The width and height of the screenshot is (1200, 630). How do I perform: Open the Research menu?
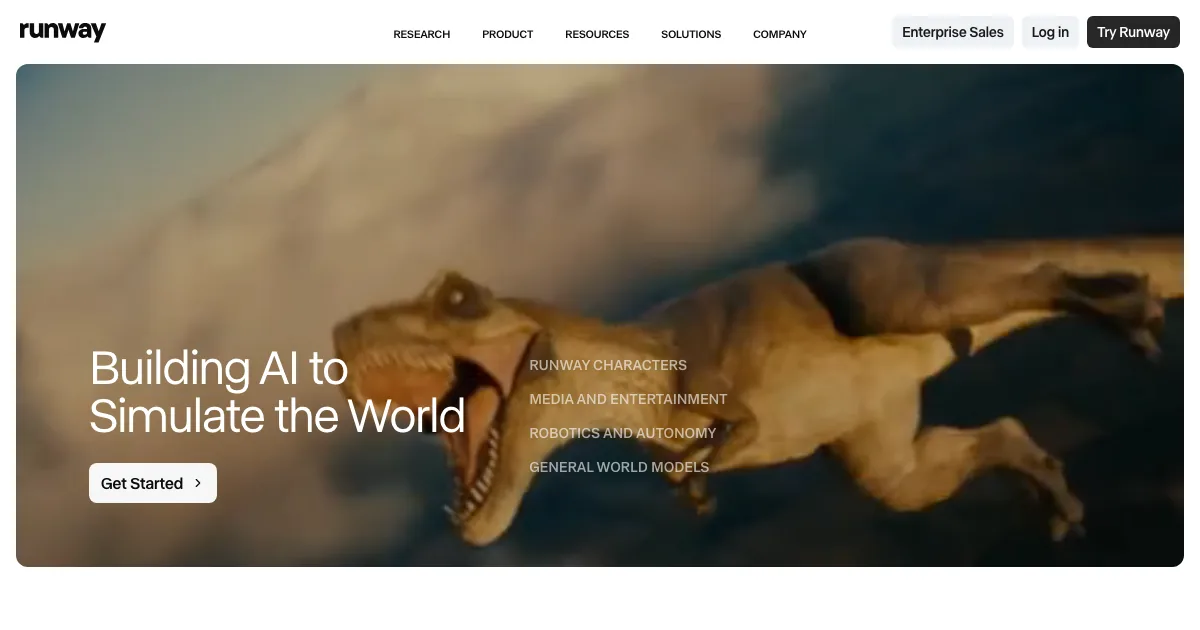coord(421,34)
